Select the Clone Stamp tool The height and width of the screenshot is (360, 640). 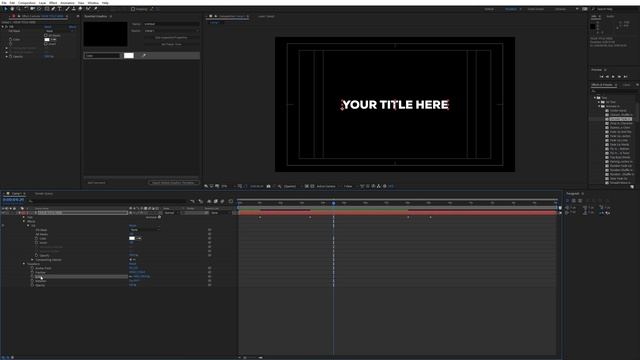tap(74, 9)
